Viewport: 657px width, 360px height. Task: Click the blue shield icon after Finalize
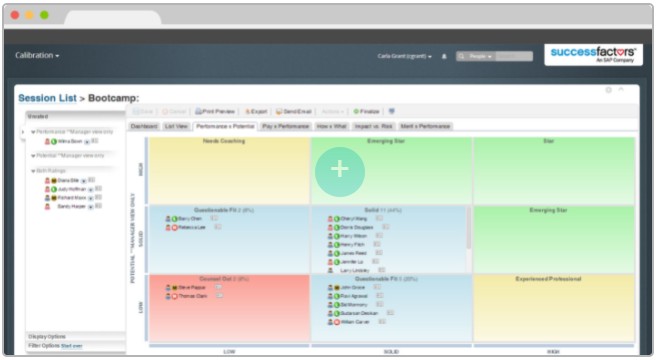[x=391, y=111]
